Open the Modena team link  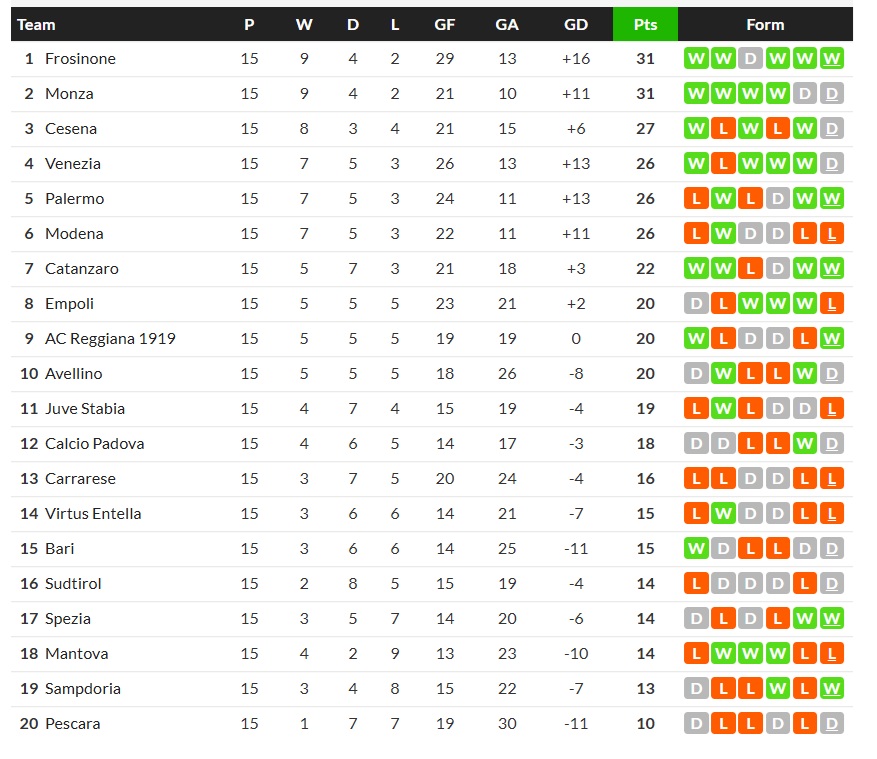(x=74, y=234)
